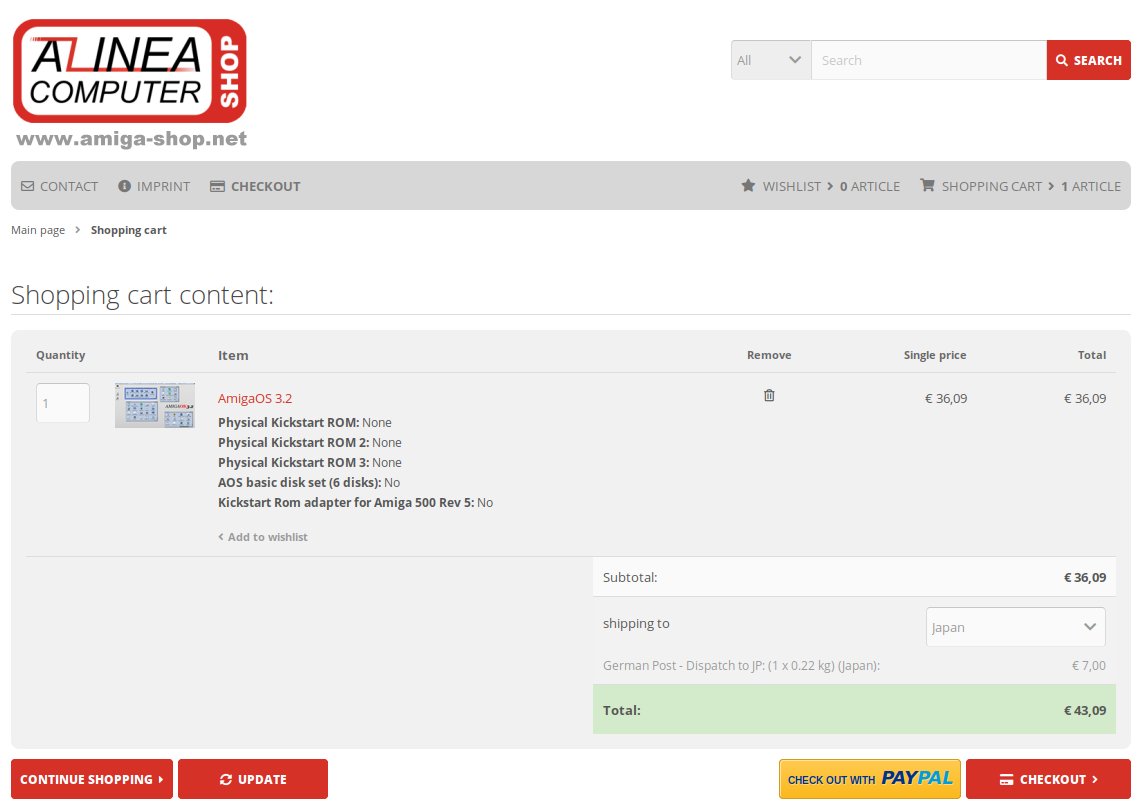Viewport: 1148px width, 803px height.
Task: Click the red SEARCH button
Action: click(x=1088, y=60)
